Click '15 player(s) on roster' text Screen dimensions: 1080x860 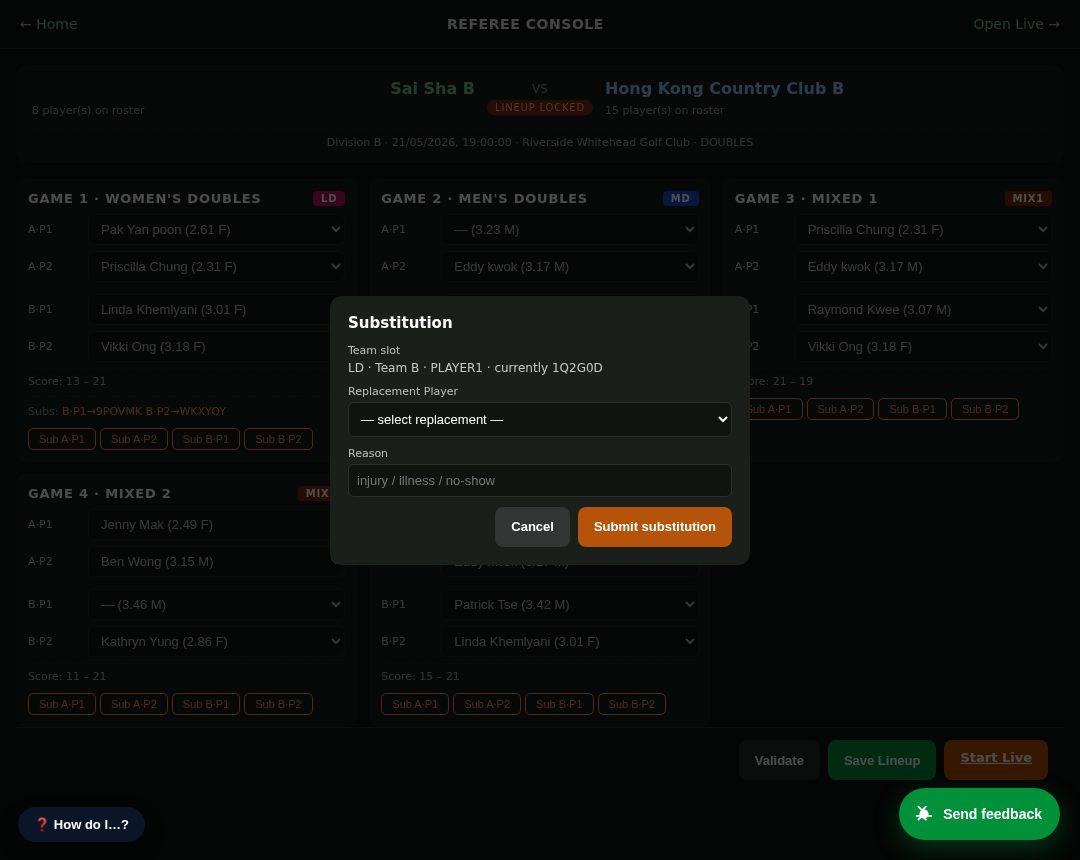[664, 110]
